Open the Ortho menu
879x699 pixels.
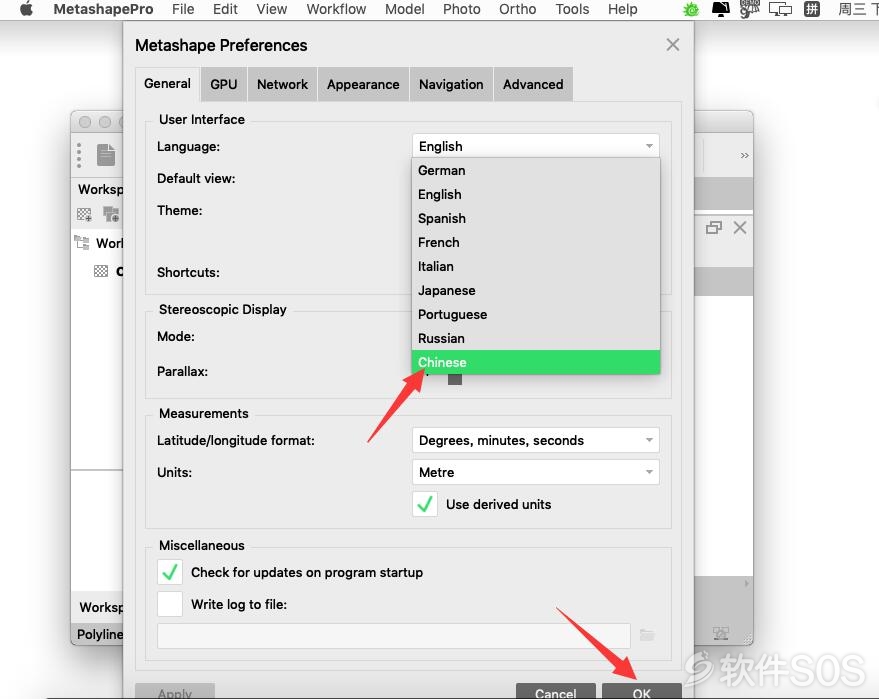(518, 10)
